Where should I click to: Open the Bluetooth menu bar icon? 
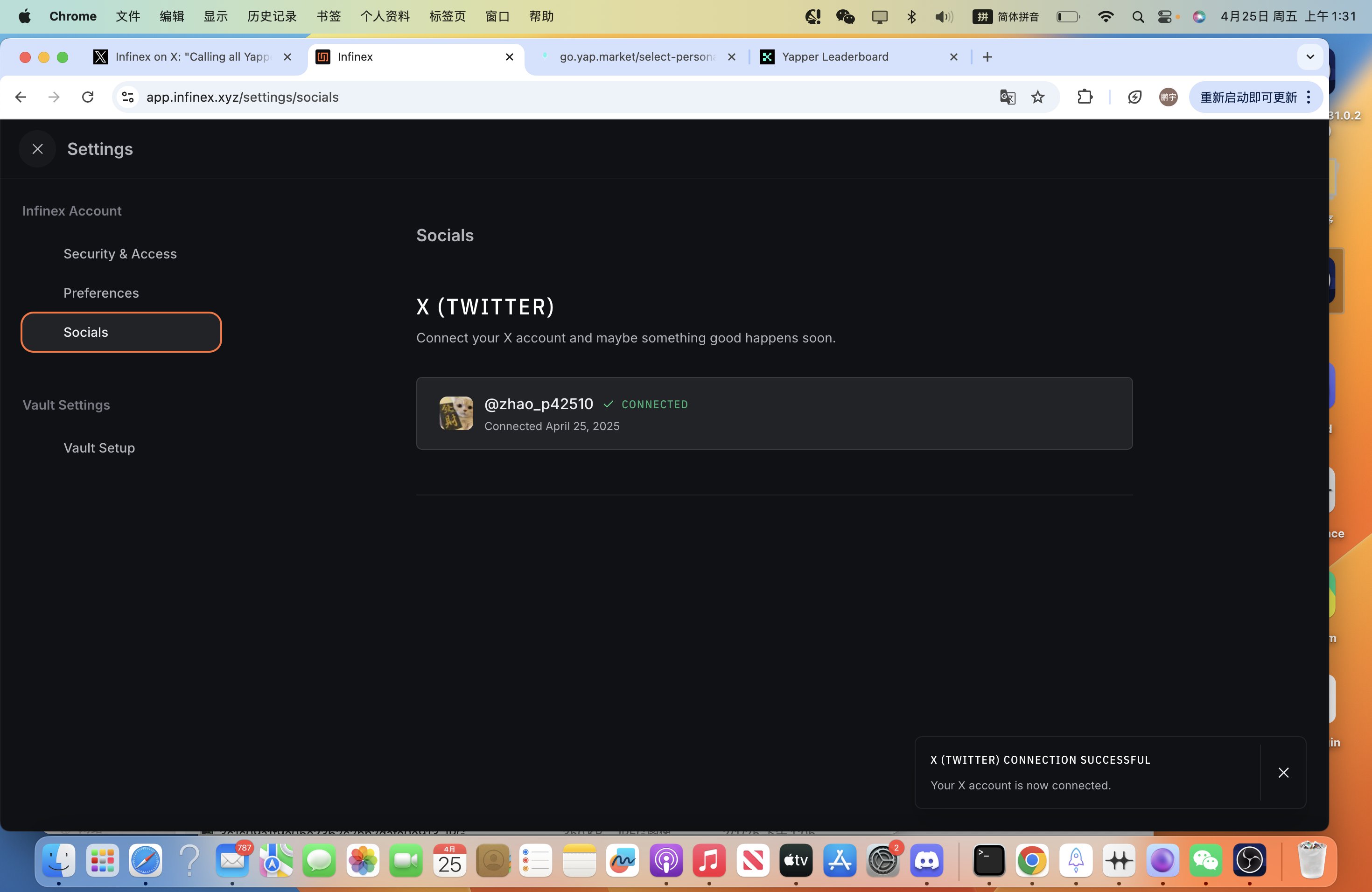click(x=911, y=17)
